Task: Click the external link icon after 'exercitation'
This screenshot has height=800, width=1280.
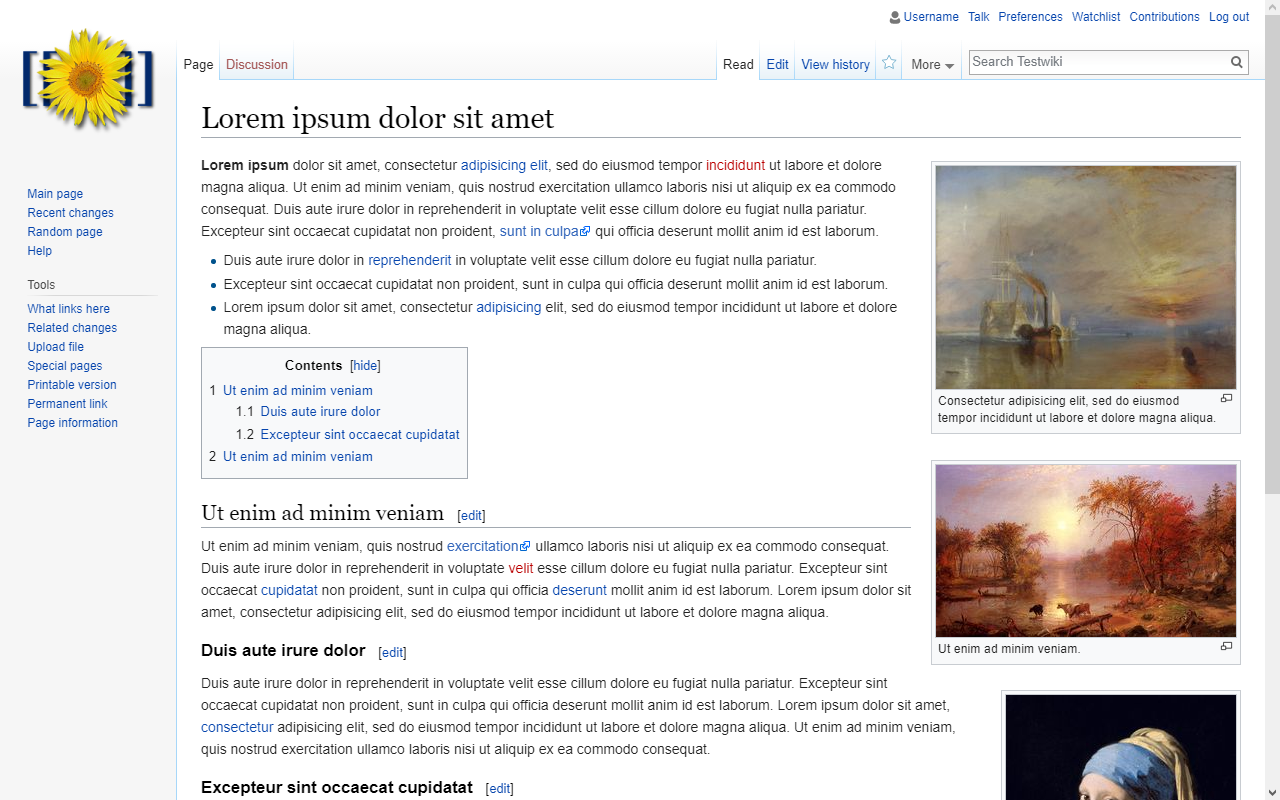Action: pos(525,547)
